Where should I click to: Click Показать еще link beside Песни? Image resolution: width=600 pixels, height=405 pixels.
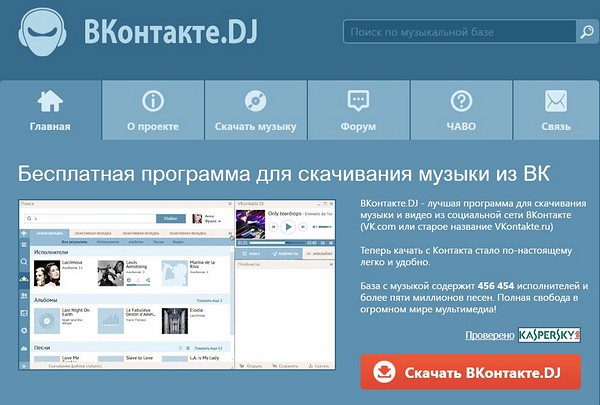209,348
